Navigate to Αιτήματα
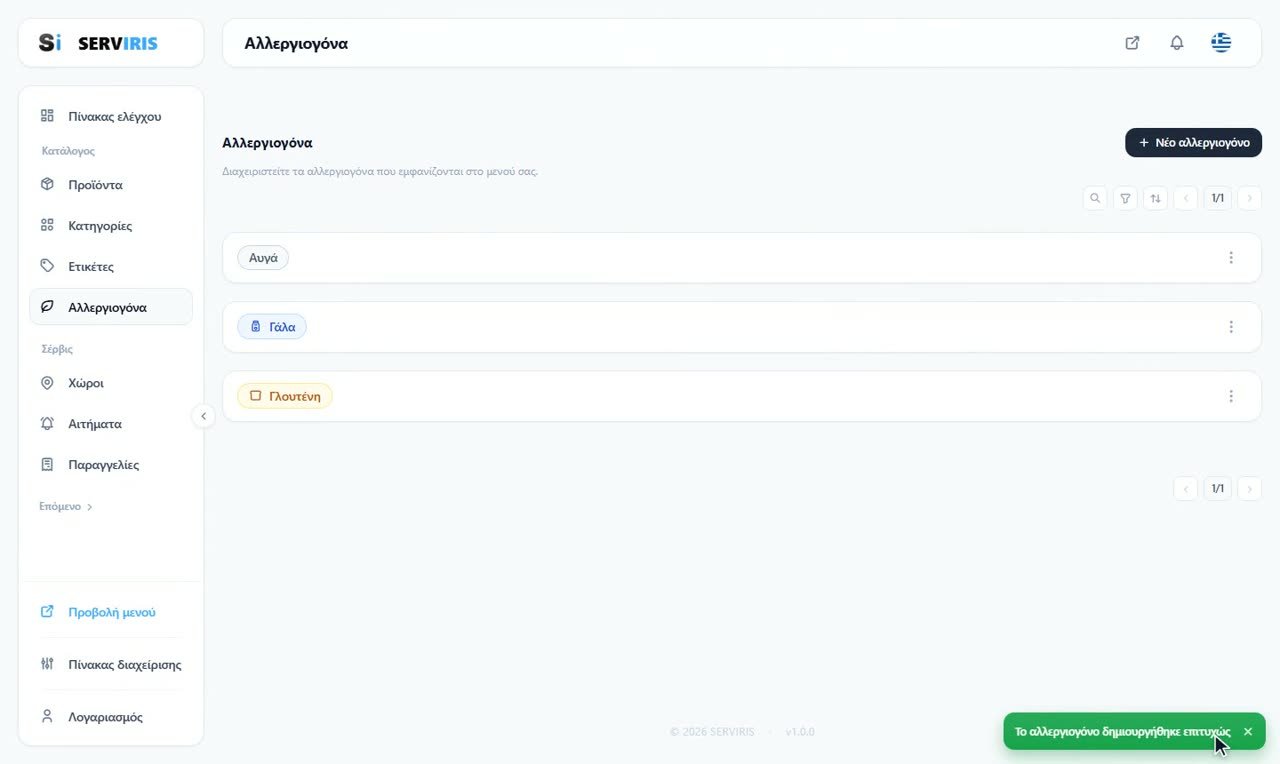1280x764 pixels. [111, 424]
